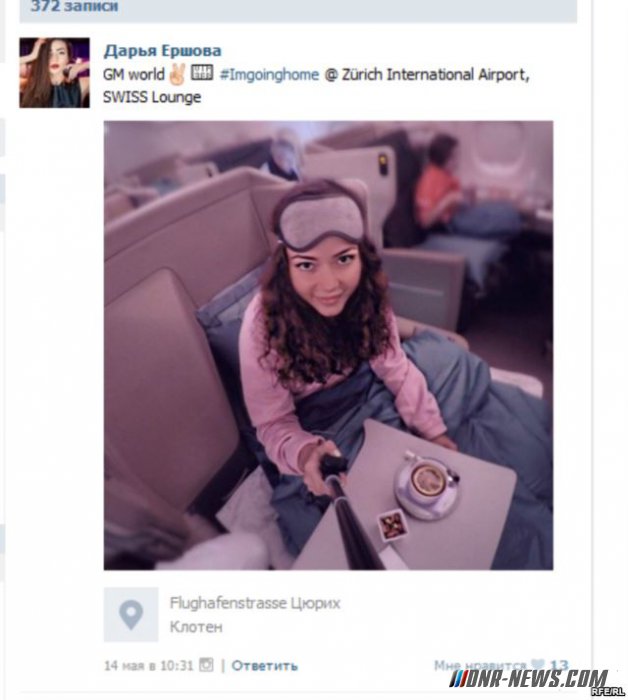Open the airplane cabin selfie photo

(x=329, y=345)
